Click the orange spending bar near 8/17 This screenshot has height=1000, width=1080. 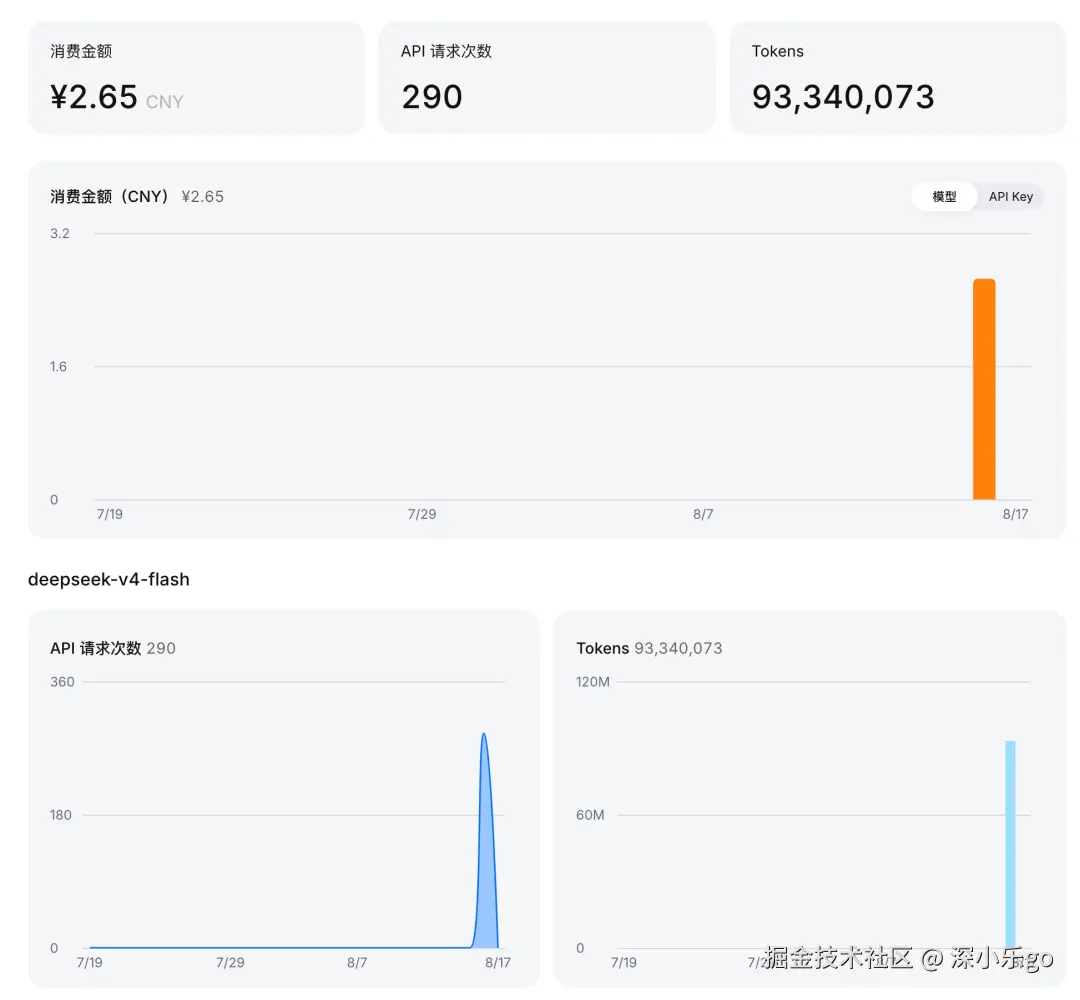click(984, 389)
